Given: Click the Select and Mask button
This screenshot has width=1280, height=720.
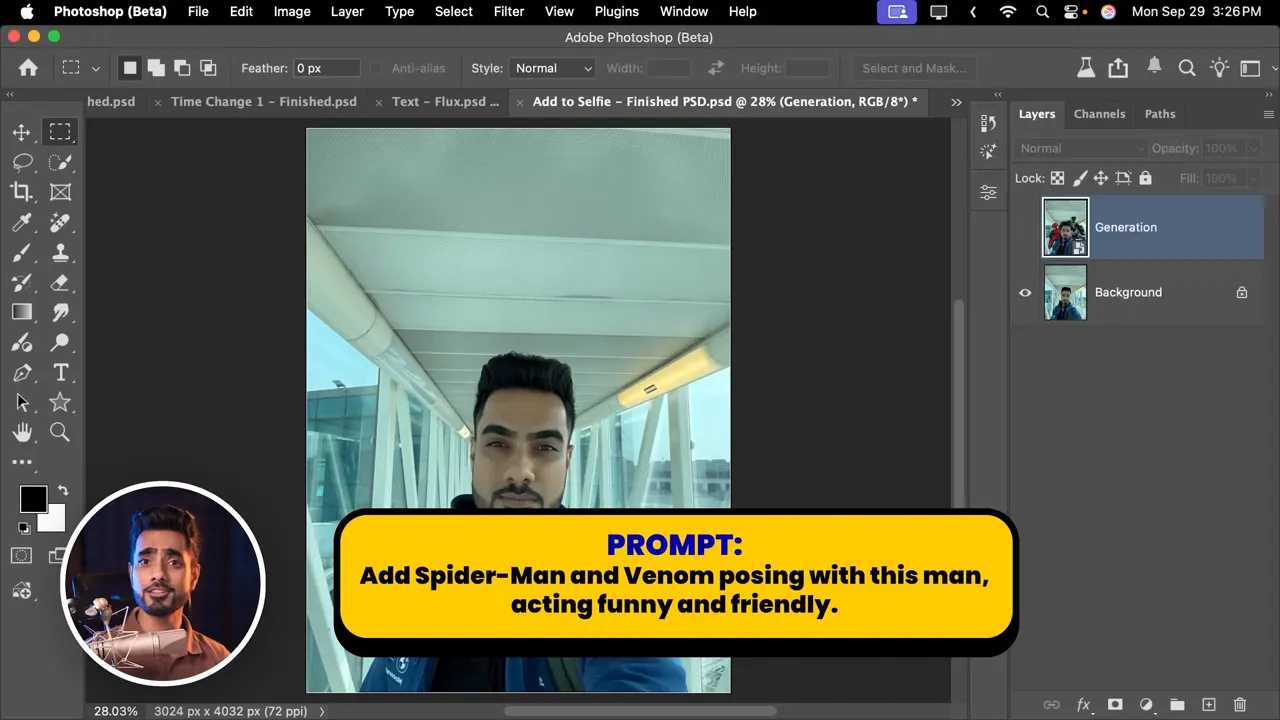Looking at the screenshot, I should click(x=914, y=68).
